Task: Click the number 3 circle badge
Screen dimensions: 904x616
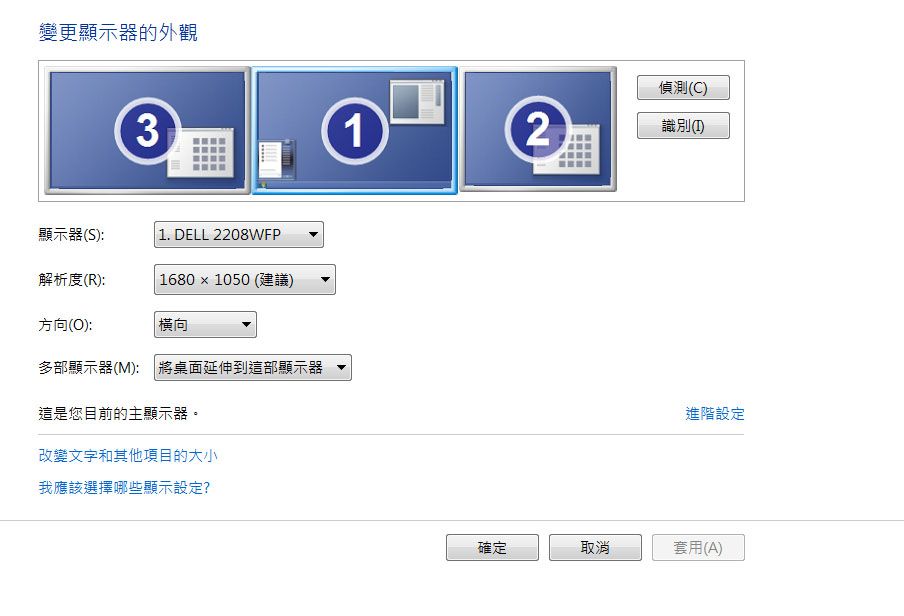Action: click(148, 130)
